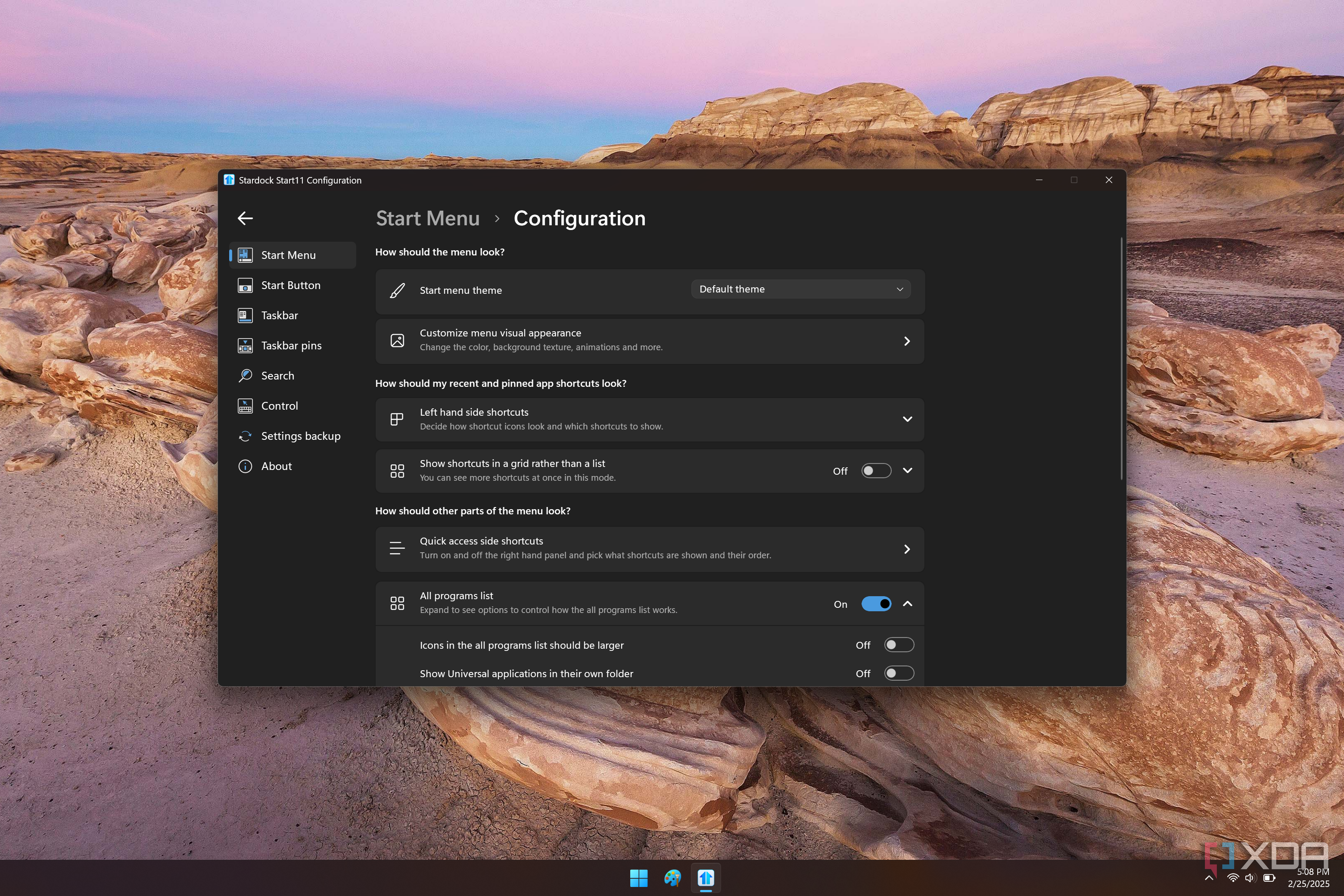This screenshot has height=896, width=1344.
Task: Open Quick access side shortcuts arrow
Action: point(907,549)
